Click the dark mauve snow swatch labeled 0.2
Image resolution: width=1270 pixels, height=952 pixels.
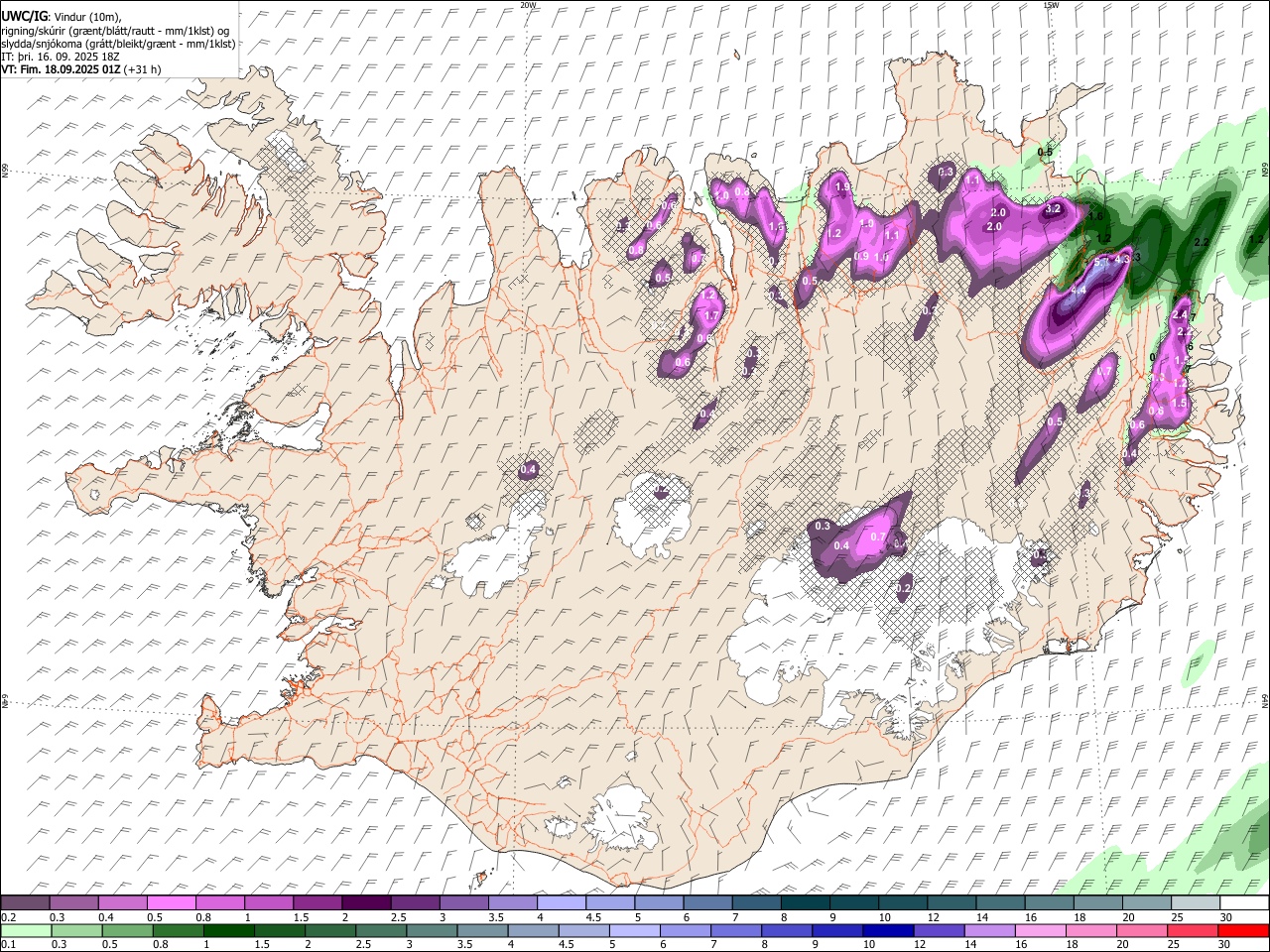click(x=25, y=902)
